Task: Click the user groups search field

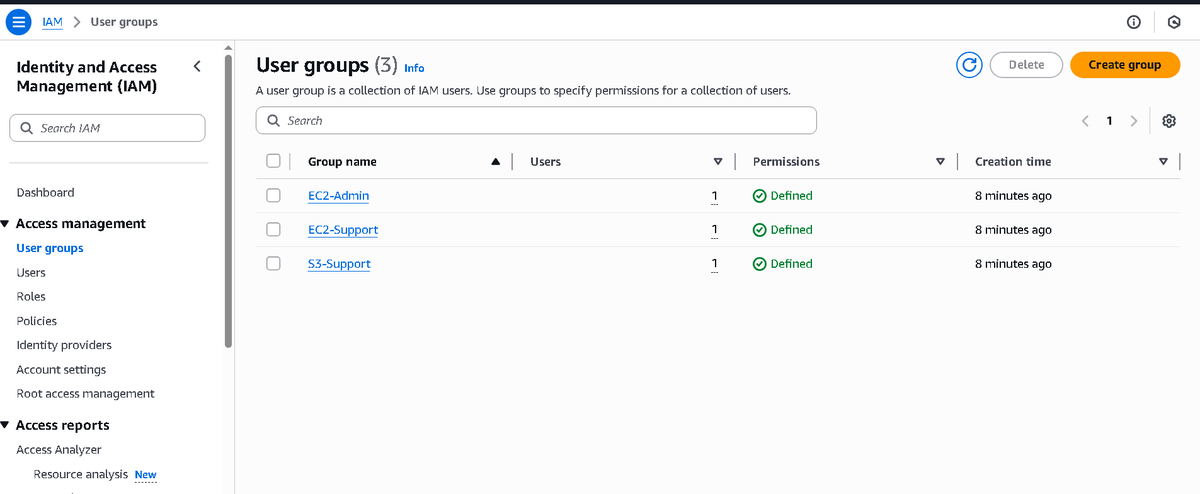Action: click(536, 121)
